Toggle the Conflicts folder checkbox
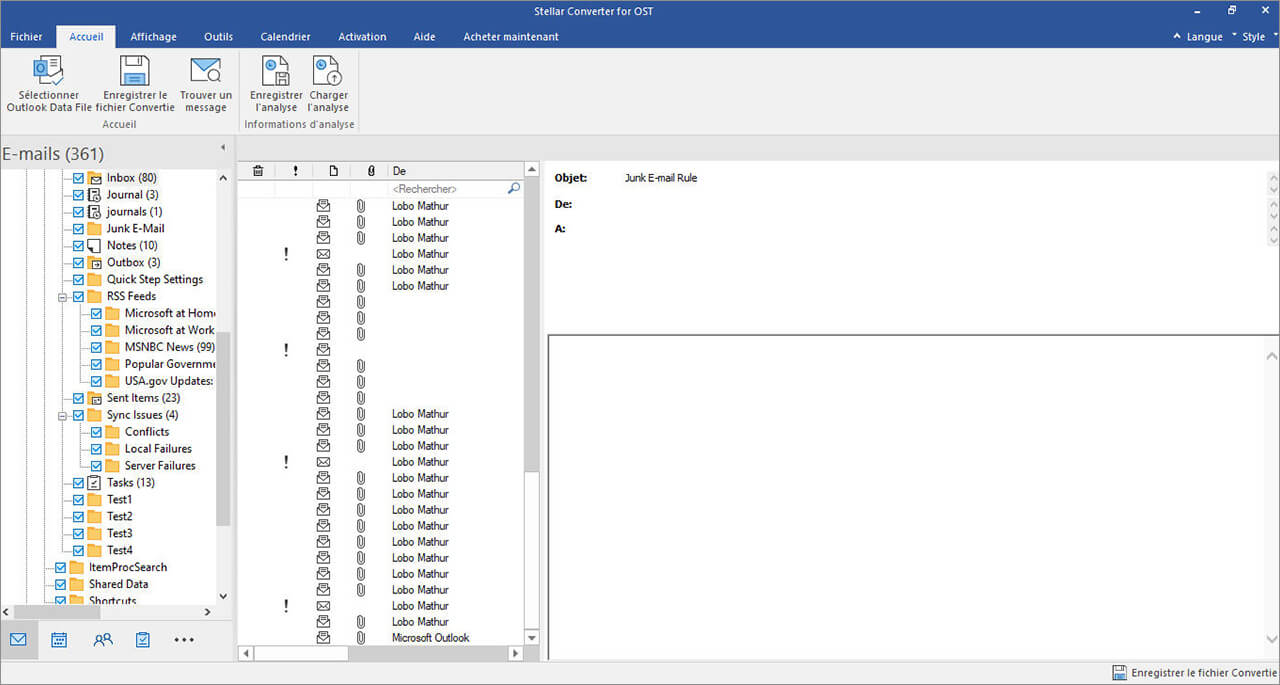This screenshot has height=685, width=1280. (97, 432)
